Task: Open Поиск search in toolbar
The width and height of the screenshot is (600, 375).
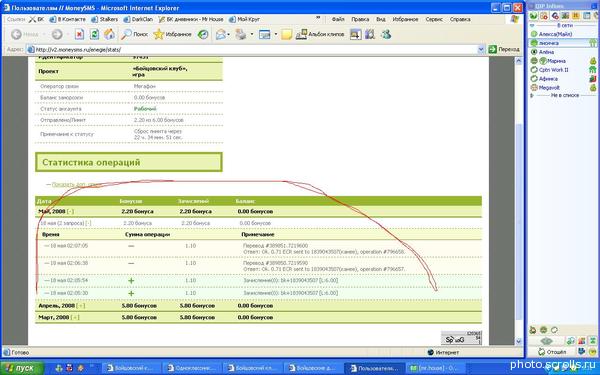Action: [134, 34]
